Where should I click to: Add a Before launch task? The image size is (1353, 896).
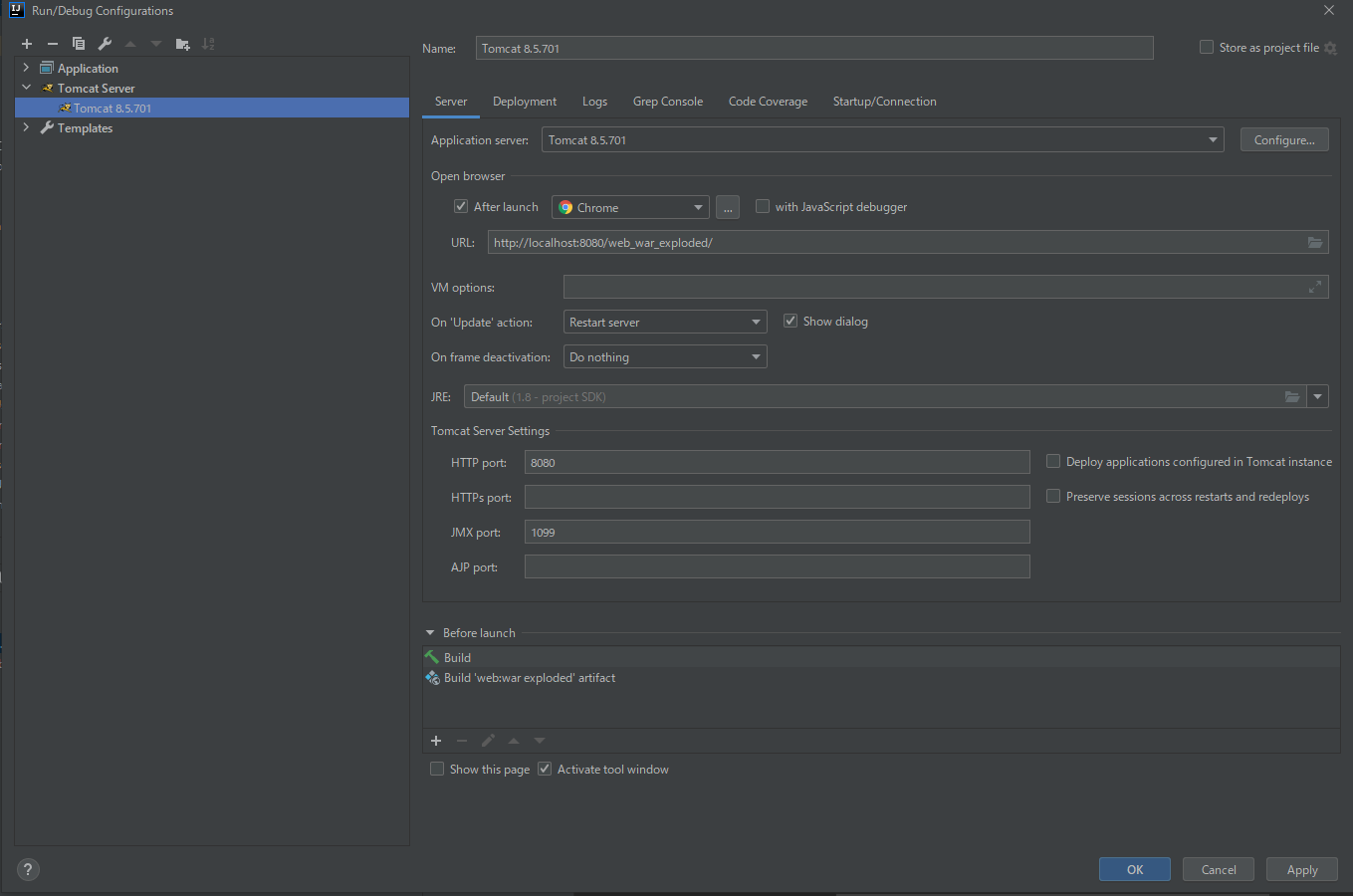[x=436, y=741]
